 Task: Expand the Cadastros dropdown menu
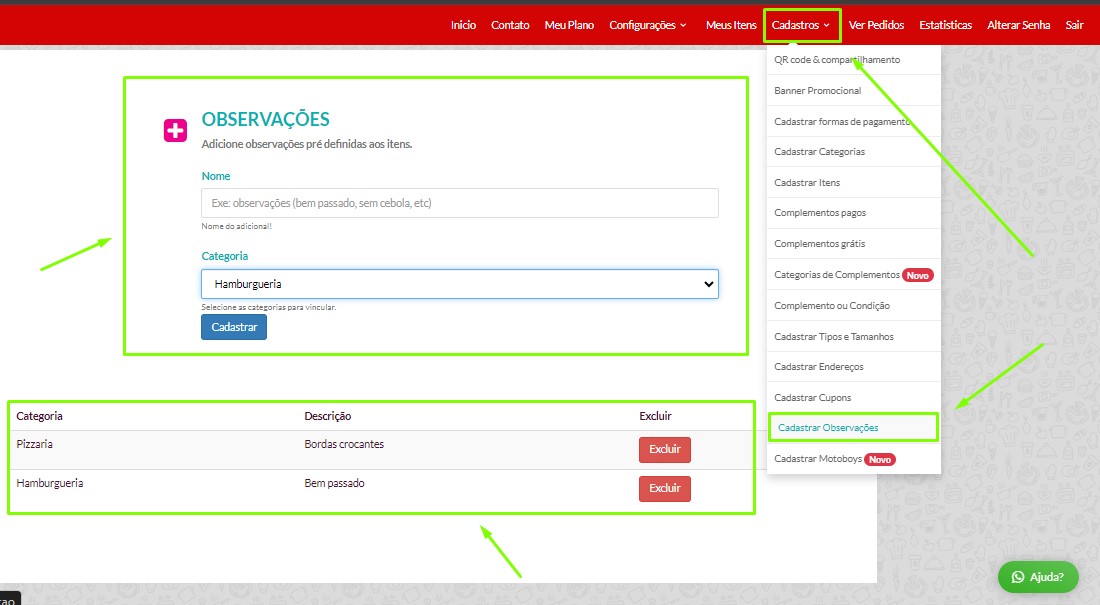(801, 25)
